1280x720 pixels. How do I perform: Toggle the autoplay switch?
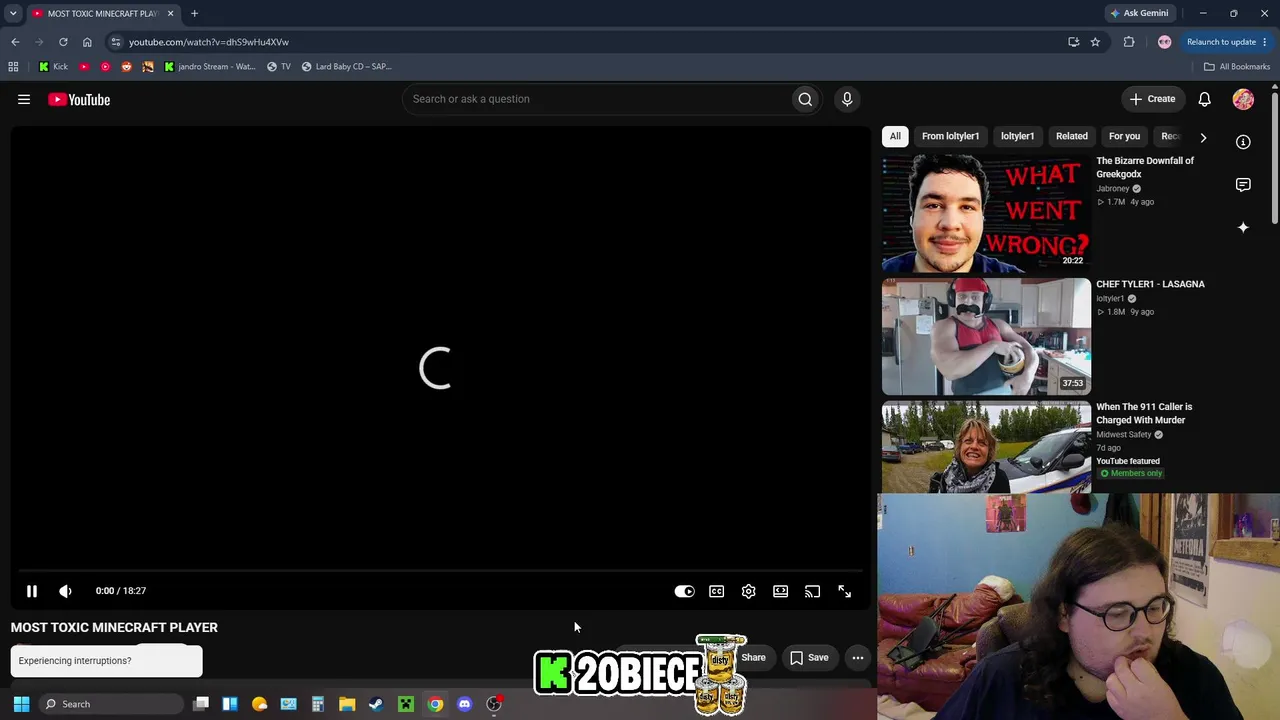(x=684, y=591)
